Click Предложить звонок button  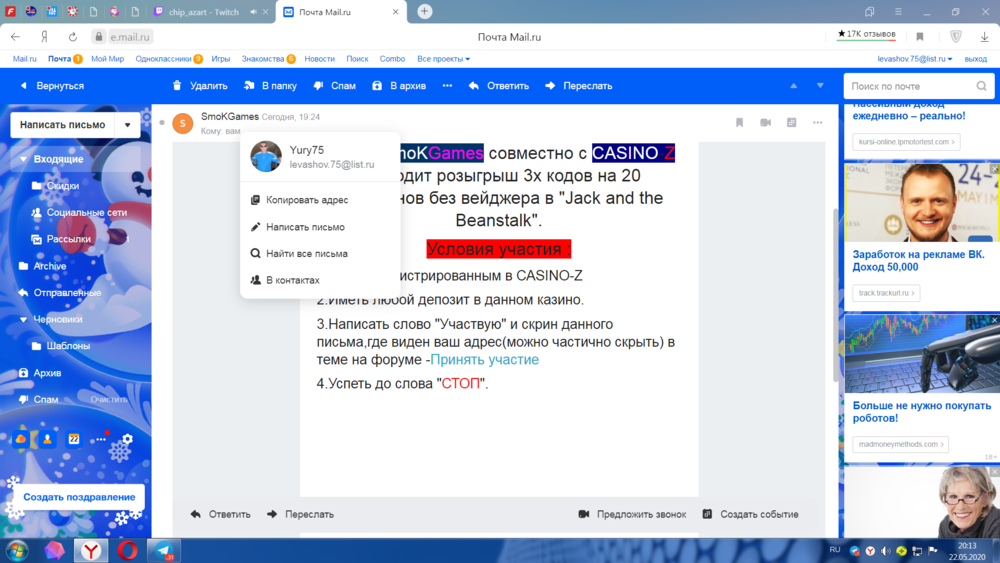(632, 514)
